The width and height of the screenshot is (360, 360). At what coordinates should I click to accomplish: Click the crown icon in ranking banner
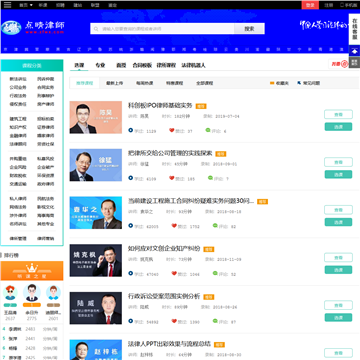click(32, 267)
